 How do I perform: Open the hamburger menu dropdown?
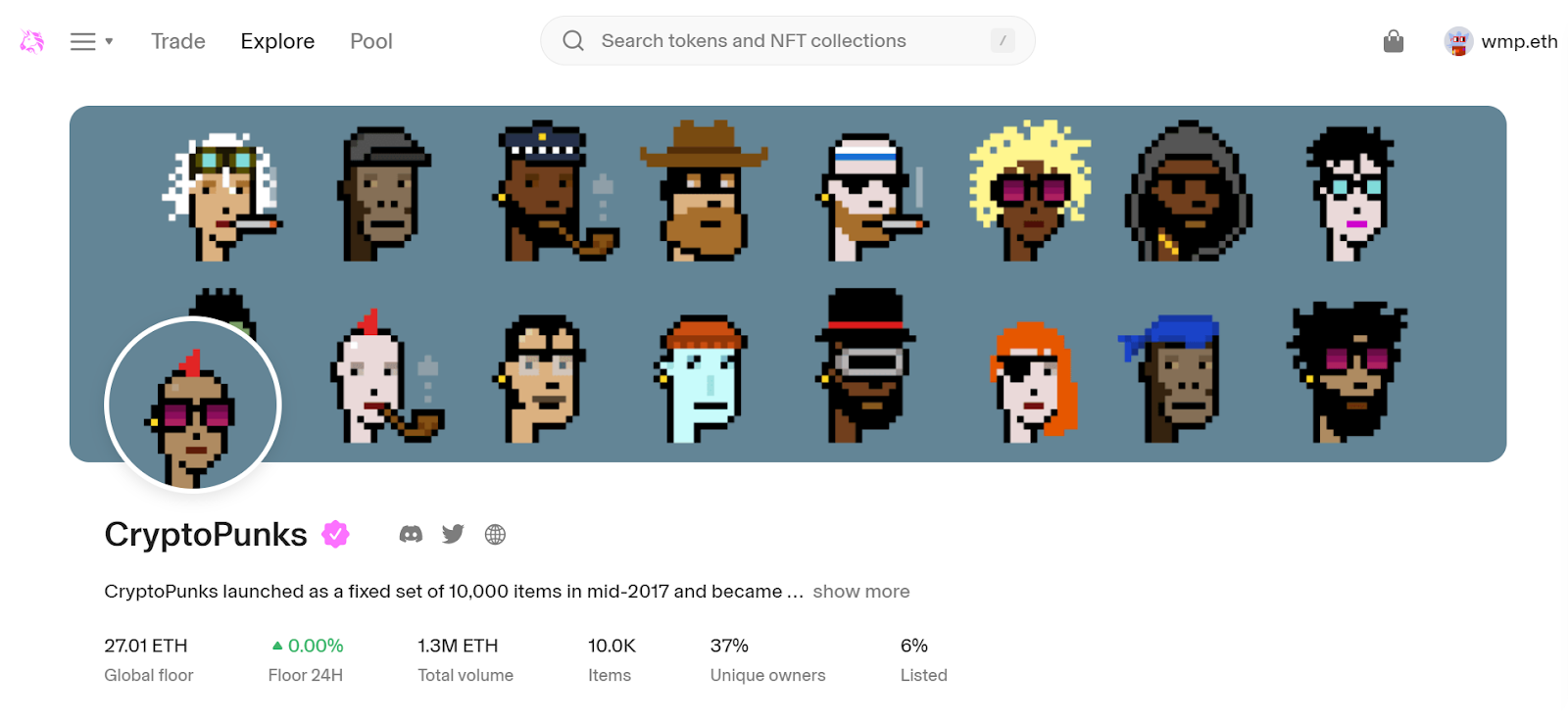tap(92, 41)
